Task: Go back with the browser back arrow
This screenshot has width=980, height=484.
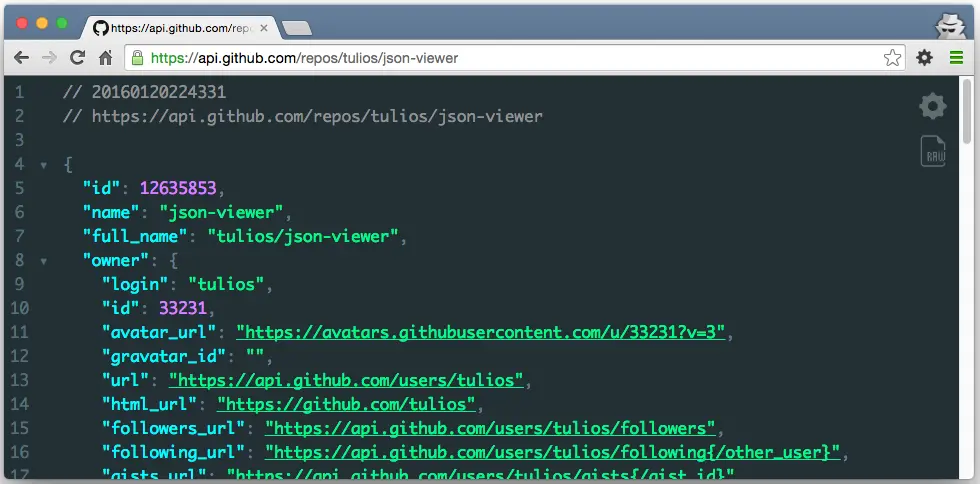Action: point(21,58)
